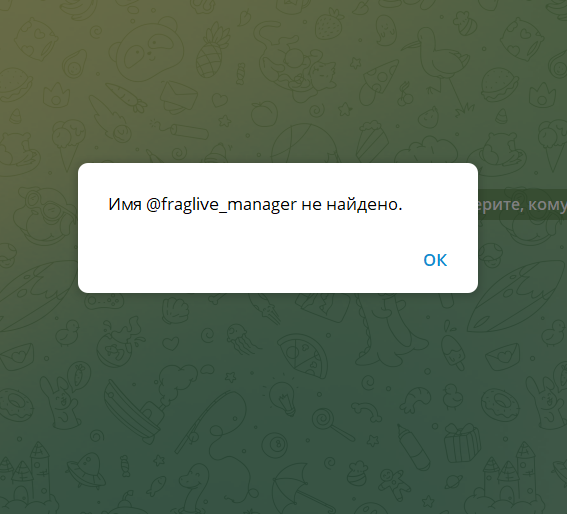The image size is (567, 514).
Task: Confirm the dialog with OK
Action: [435, 260]
